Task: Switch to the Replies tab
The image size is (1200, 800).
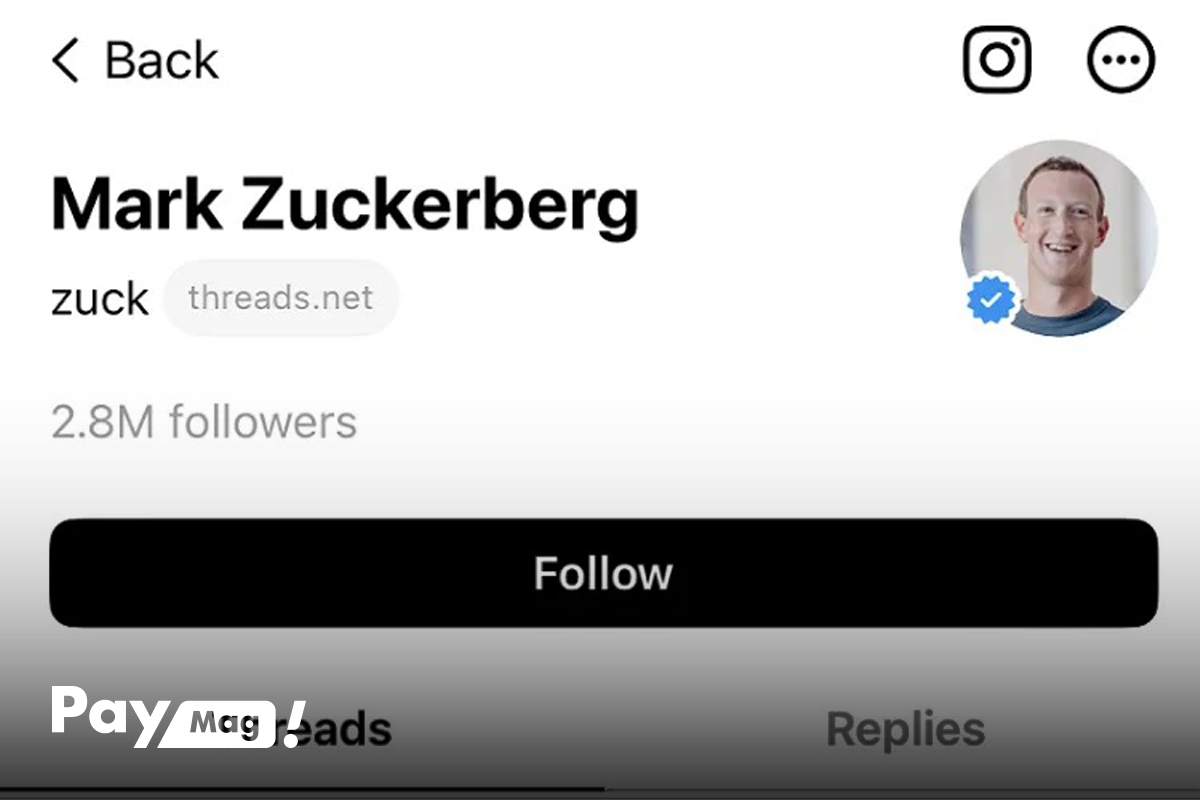Action: 906,729
